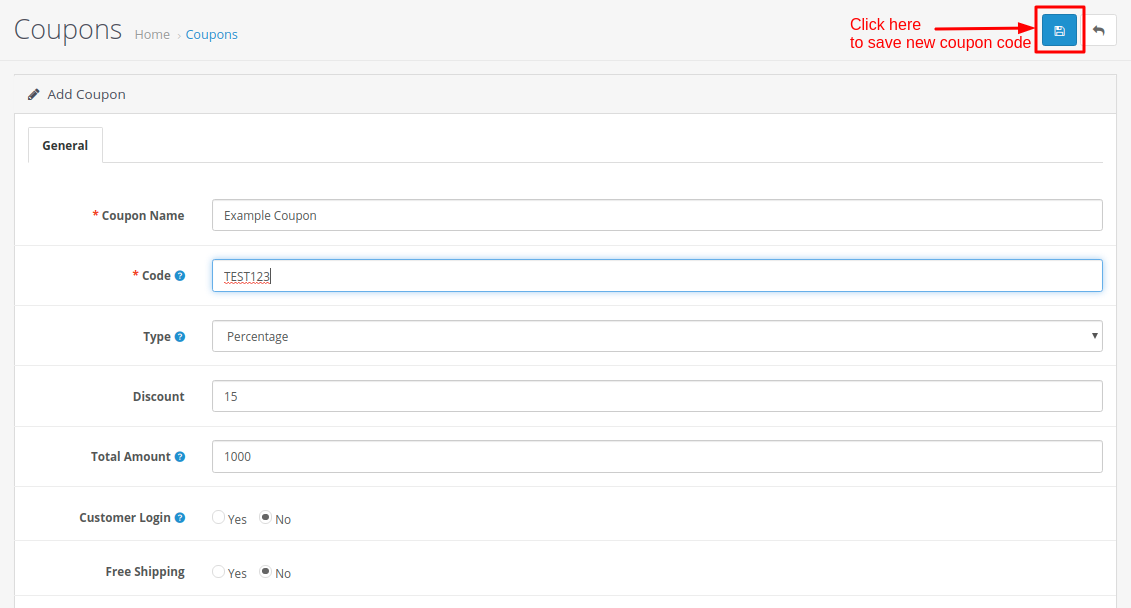Show help icon beside Total Amount
Screen dimensions: 1131x608
tap(180, 457)
